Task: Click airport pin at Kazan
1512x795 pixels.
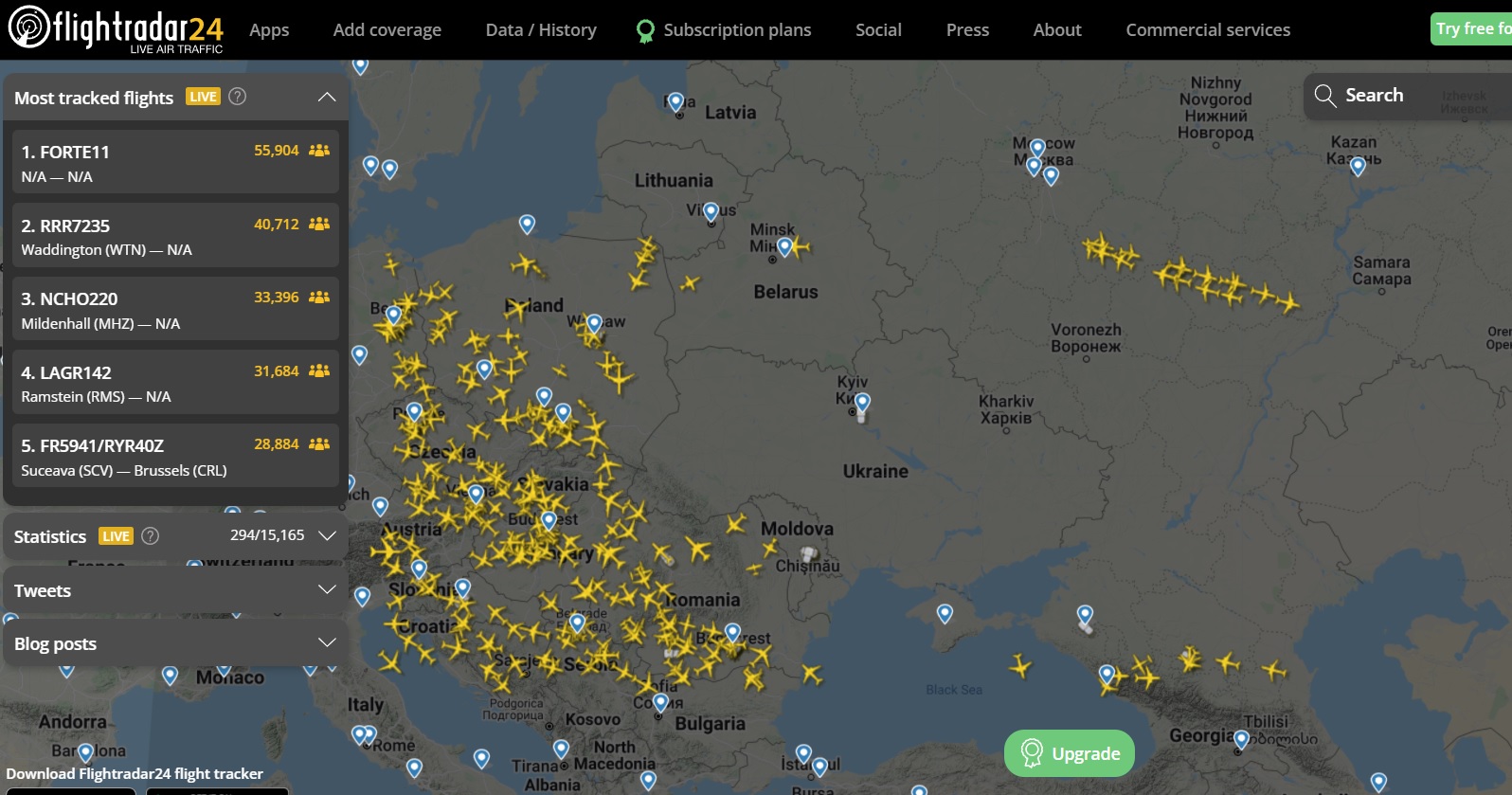Action: (1358, 167)
